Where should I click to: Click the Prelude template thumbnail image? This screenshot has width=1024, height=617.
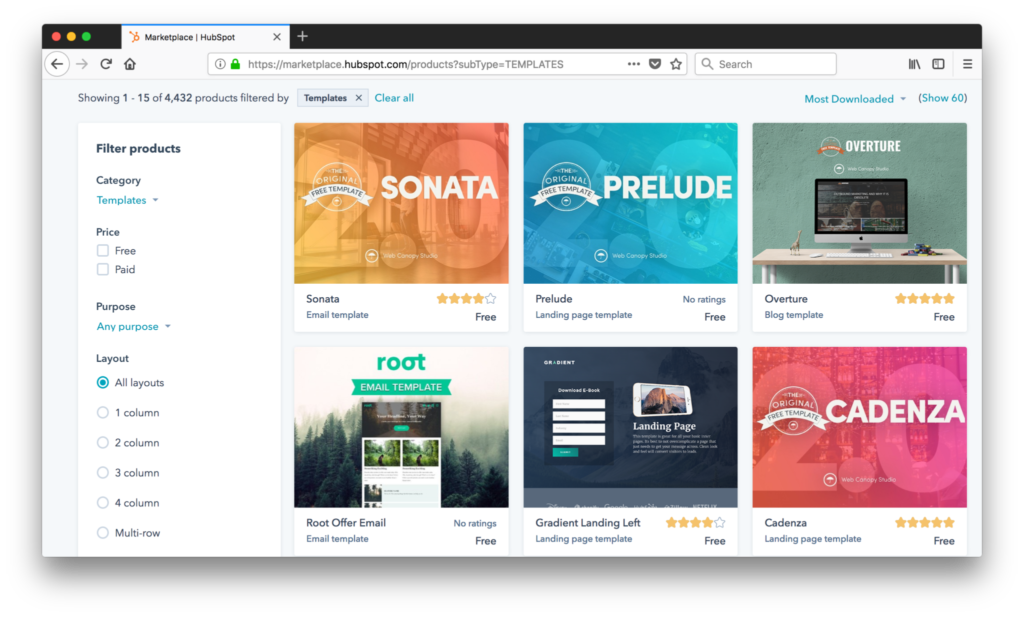coord(630,203)
